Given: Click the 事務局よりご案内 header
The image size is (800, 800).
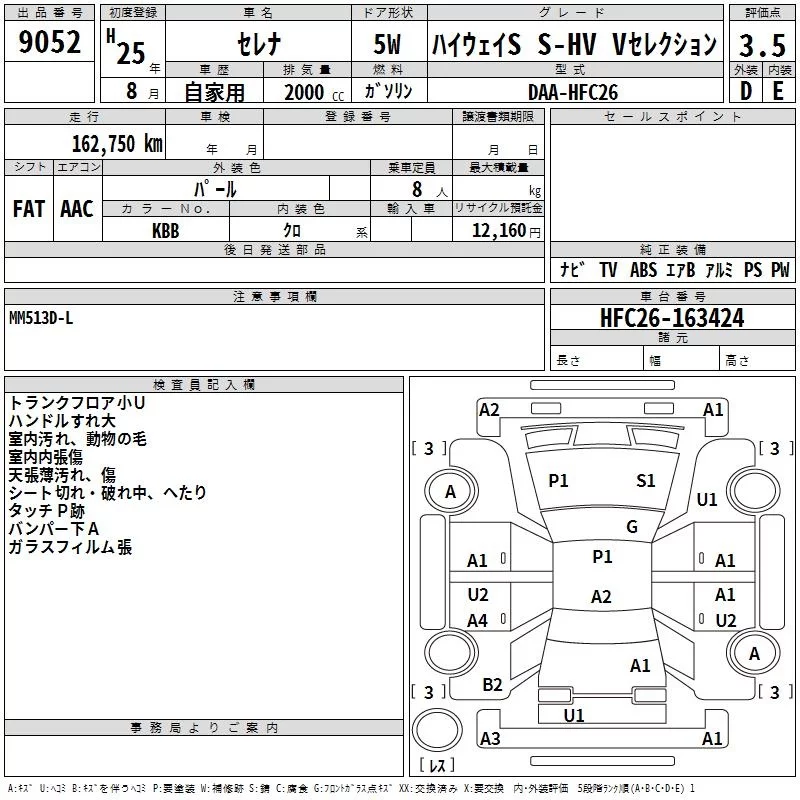Looking at the screenshot, I should point(204,728).
